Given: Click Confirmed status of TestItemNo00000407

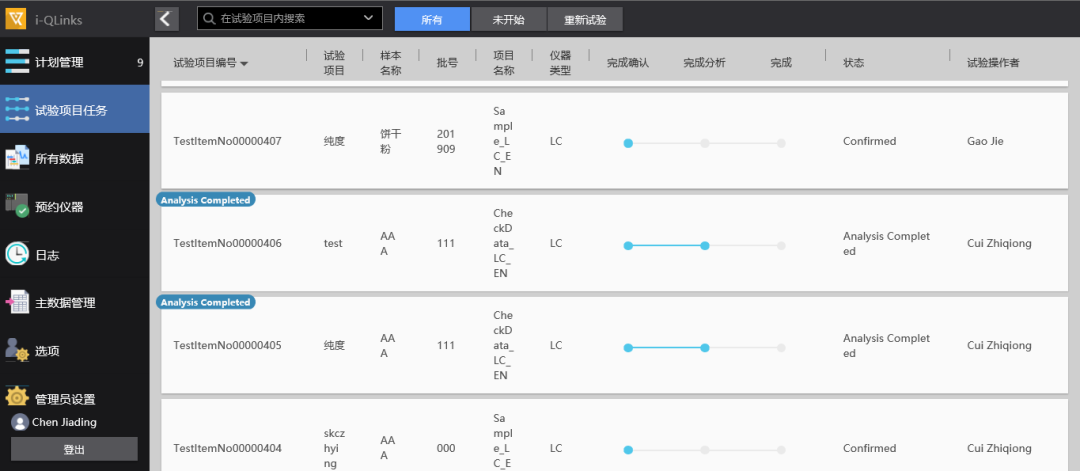Looking at the screenshot, I should (x=869, y=141).
